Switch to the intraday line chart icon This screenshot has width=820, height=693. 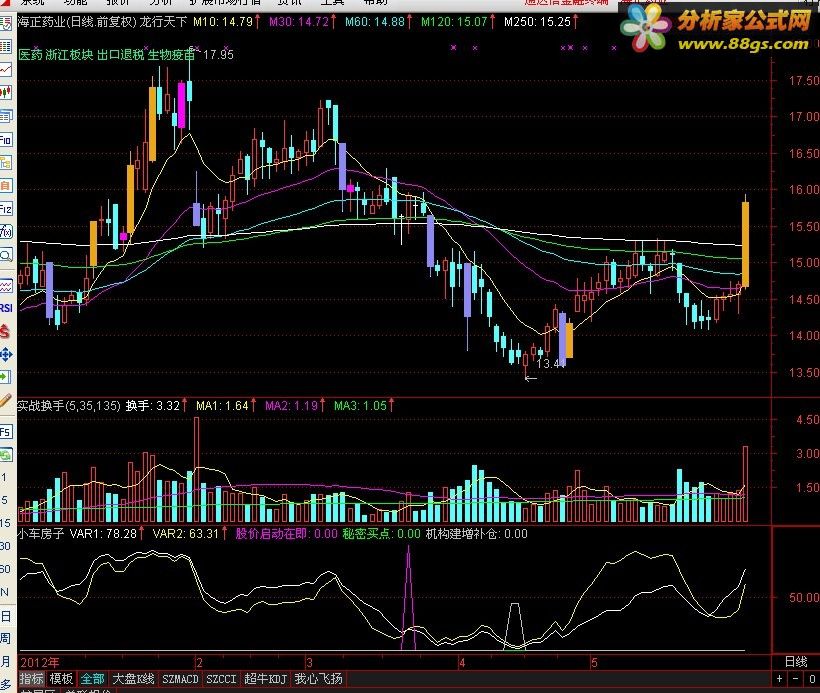[5, 70]
